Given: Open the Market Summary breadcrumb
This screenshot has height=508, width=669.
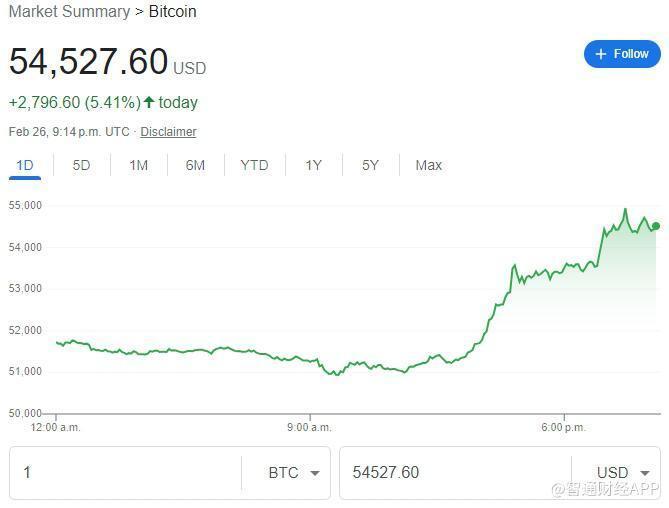Looking at the screenshot, I should pyautogui.click(x=69, y=12).
